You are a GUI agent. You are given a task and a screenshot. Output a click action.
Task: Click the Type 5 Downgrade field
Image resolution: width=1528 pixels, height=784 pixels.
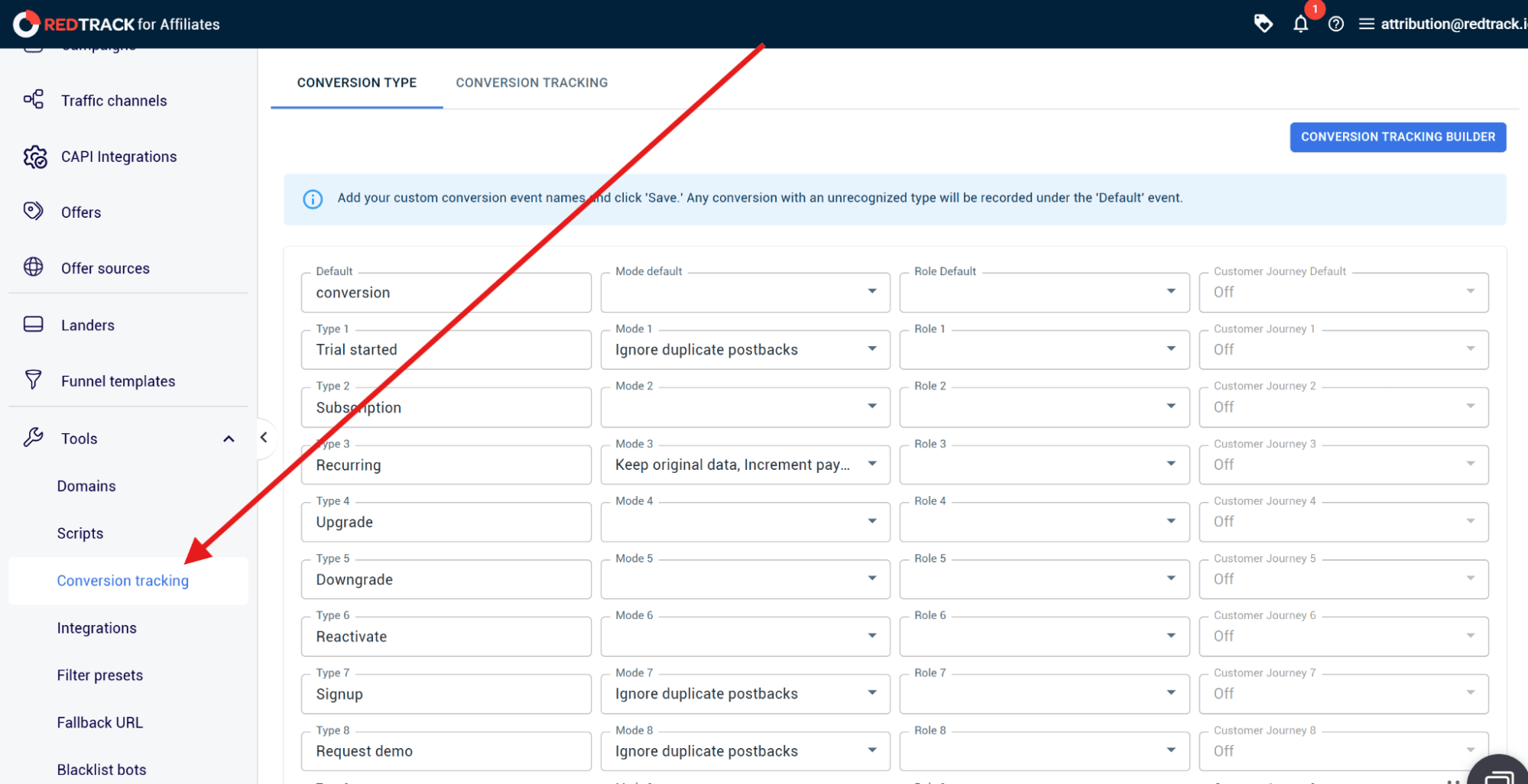click(x=446, y=579)
